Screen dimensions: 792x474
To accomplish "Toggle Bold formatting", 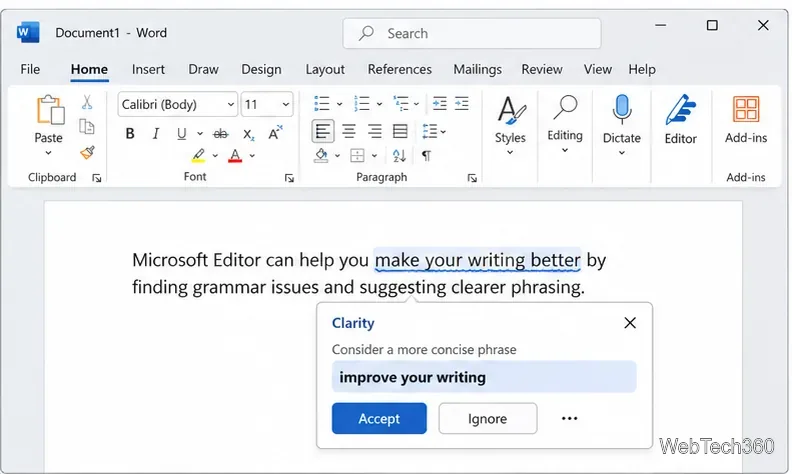I will (x=130, y=133).
